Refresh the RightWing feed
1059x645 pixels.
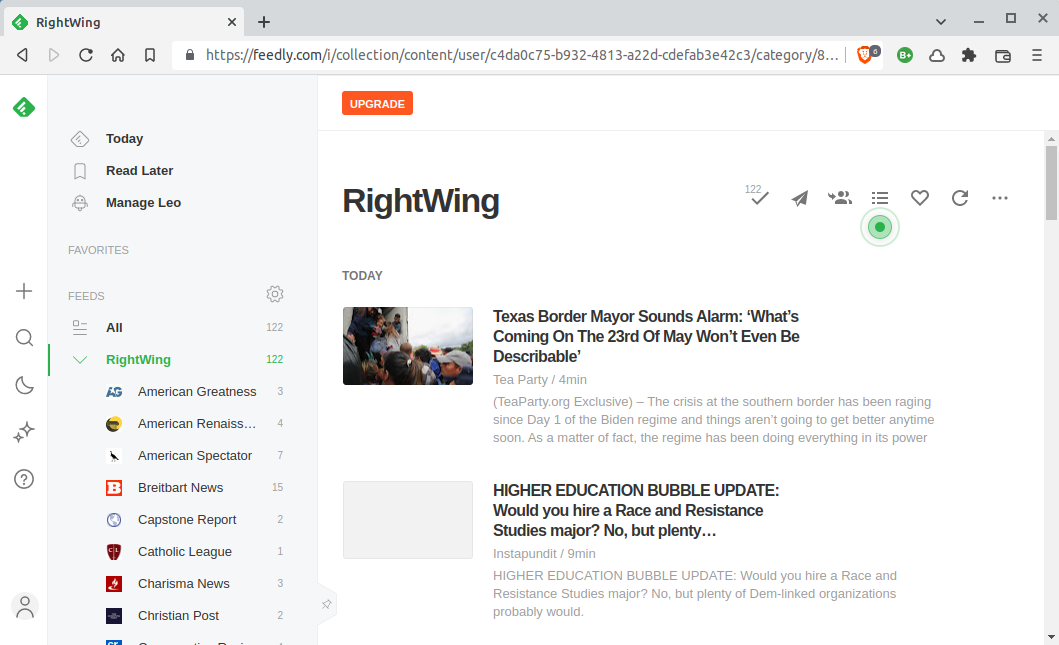coord(960,198)
